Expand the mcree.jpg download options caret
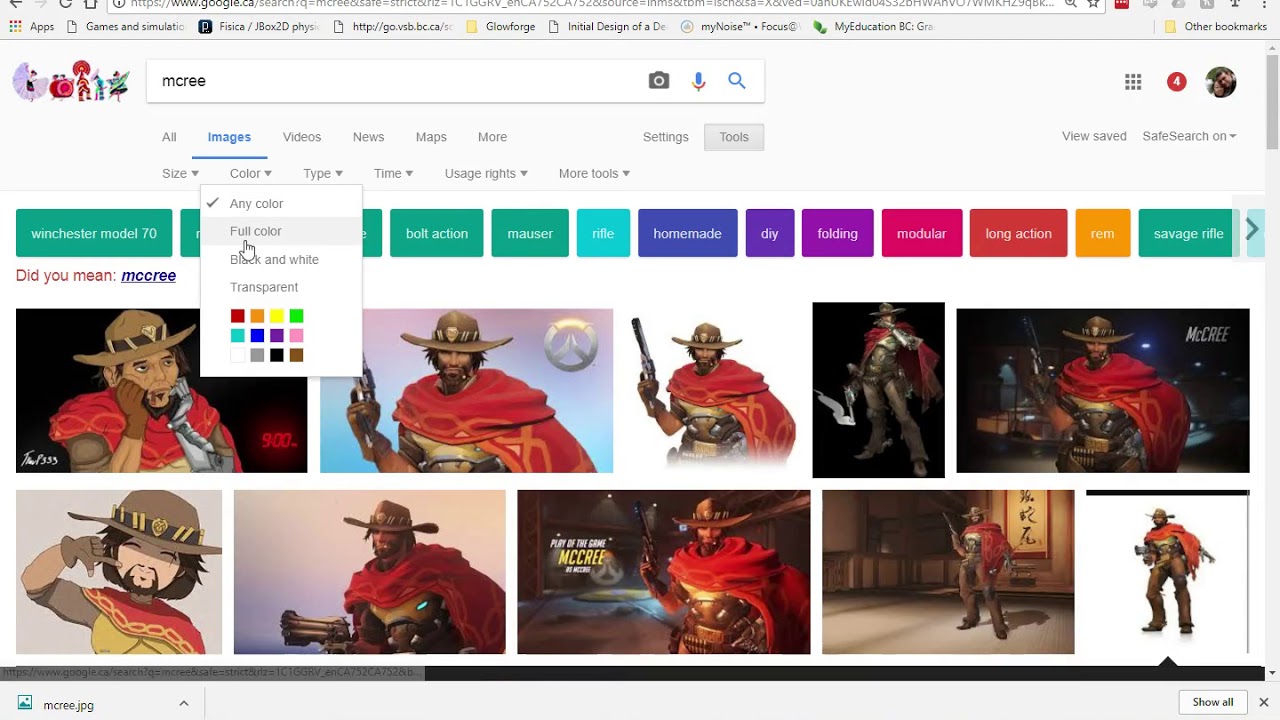Screen dimensions: 1280x720 pos(183,704)
